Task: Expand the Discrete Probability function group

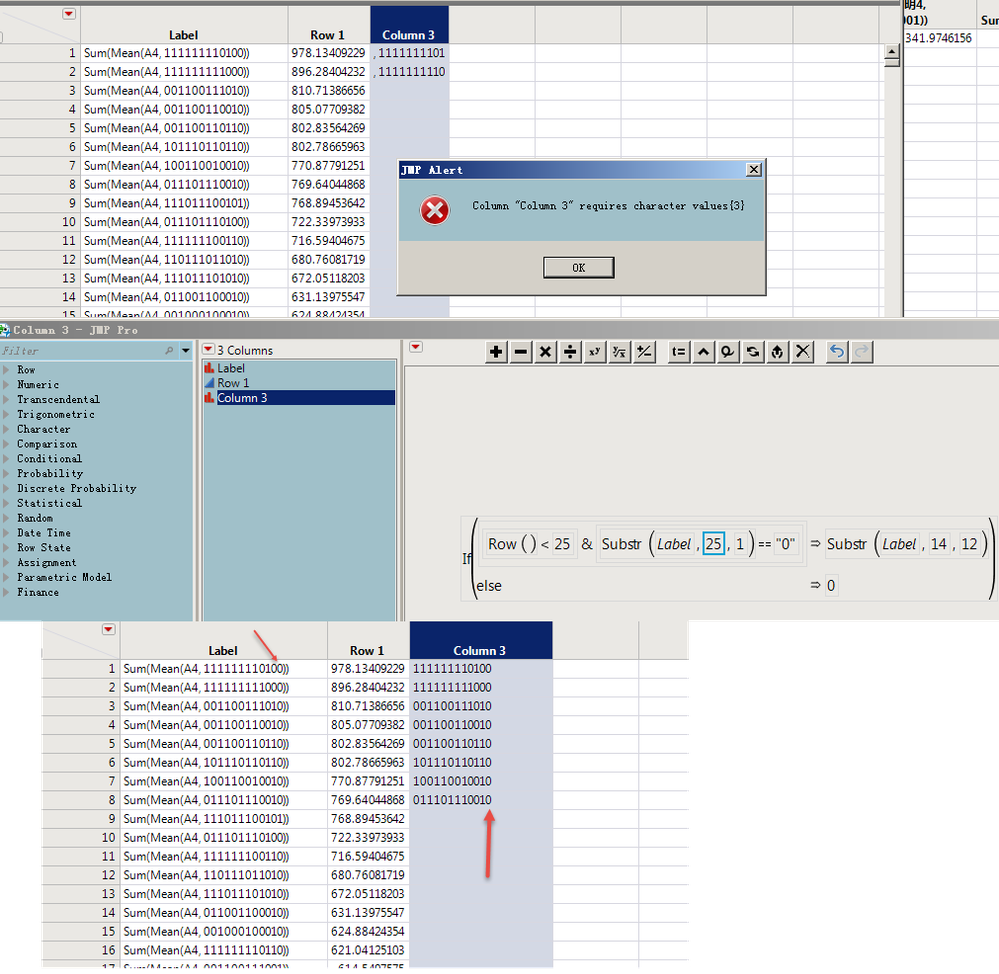Action: [6, 488]
